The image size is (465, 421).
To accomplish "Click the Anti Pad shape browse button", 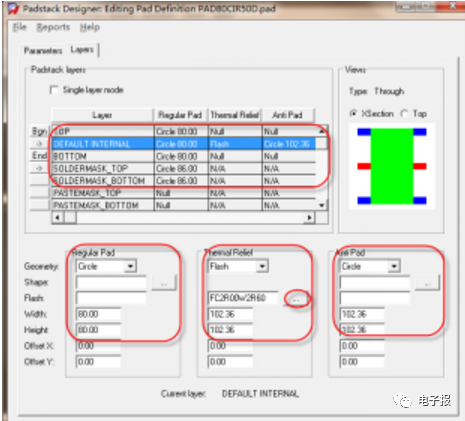I will coord(428,283).
